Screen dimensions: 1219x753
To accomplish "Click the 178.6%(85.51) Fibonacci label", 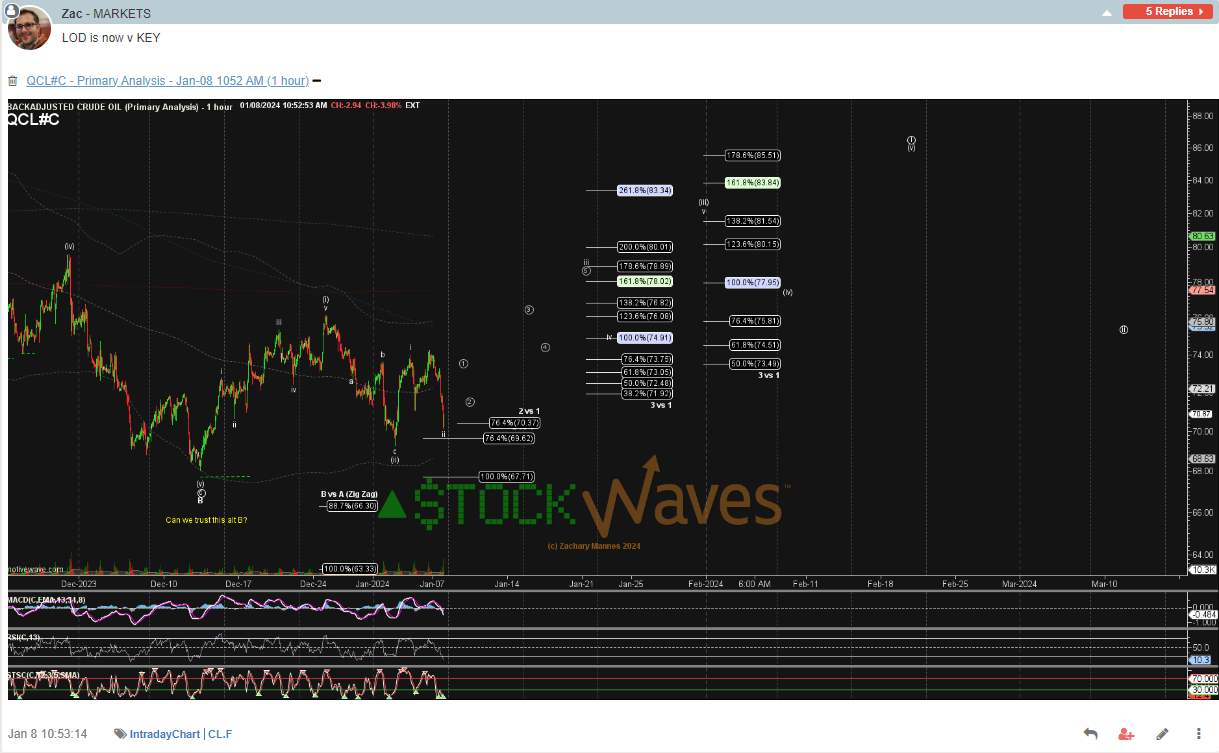I will [x=753, y=155].
